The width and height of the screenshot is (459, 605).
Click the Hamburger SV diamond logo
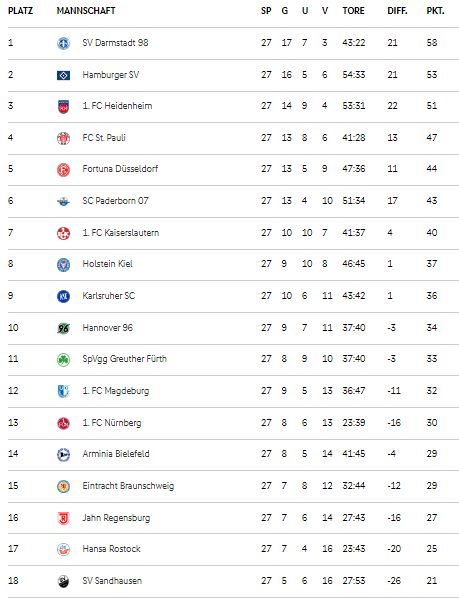pos(63,75)
